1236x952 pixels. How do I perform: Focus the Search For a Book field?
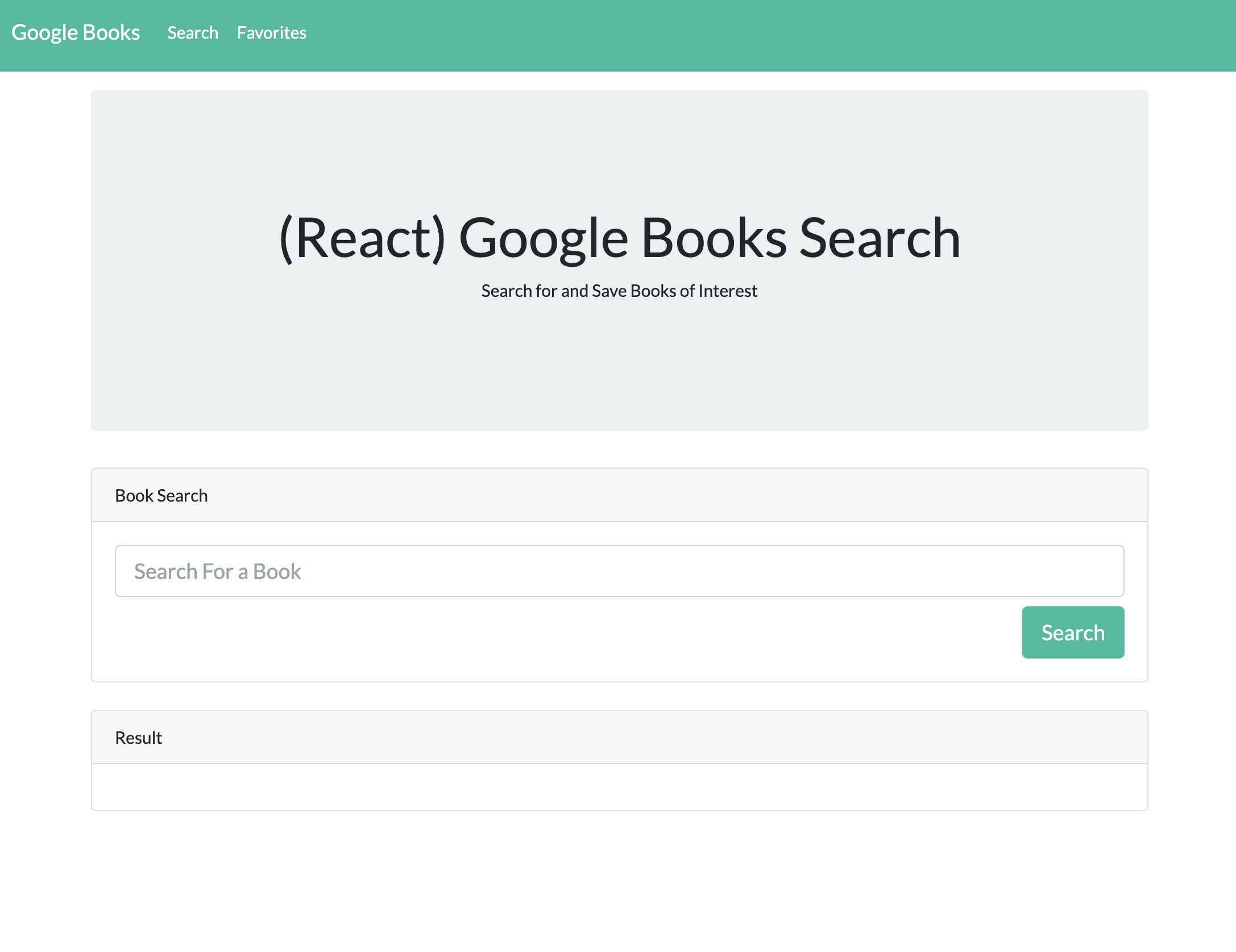pos(619,571)
